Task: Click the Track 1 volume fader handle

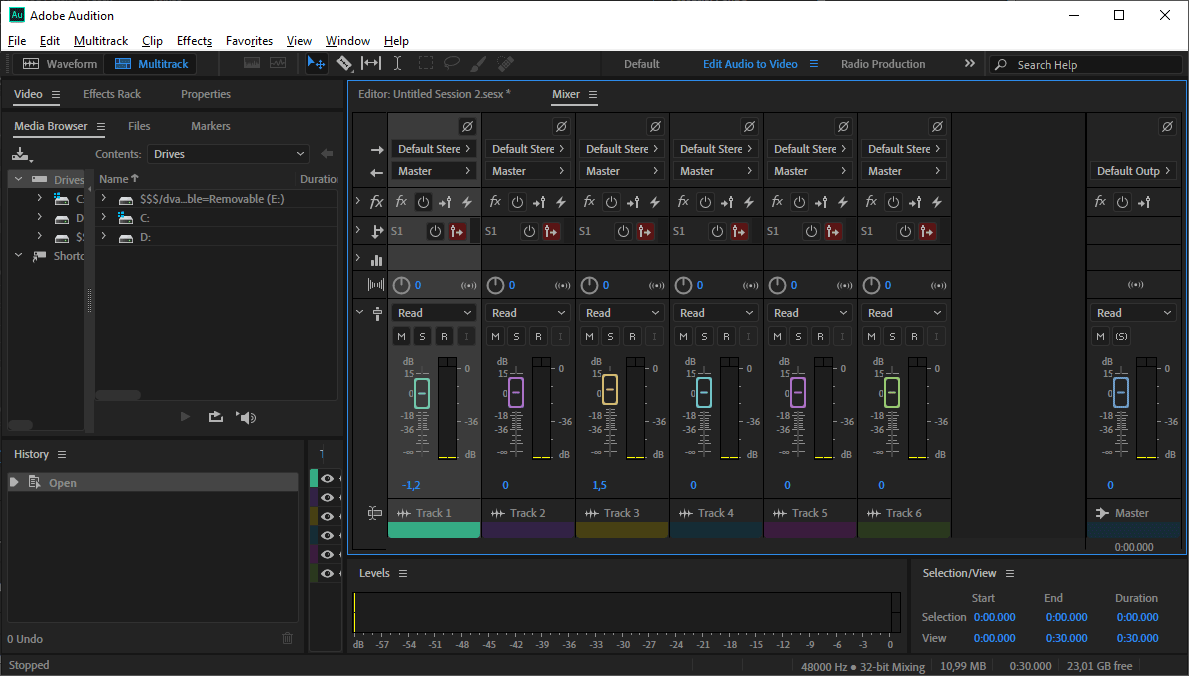Action: coord(422,394)
